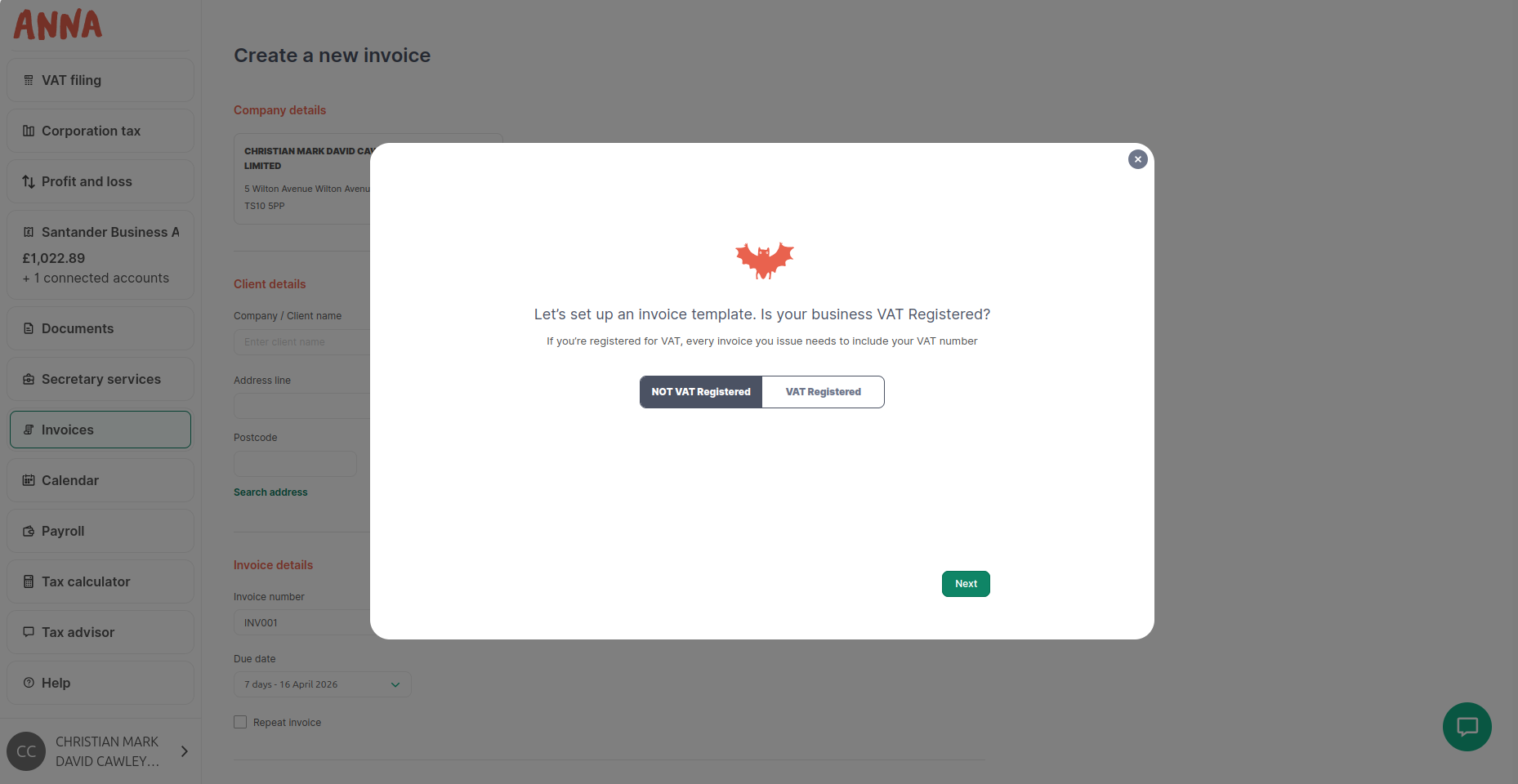Click the Corporation tax sidebar icon
This screenshot has width=1518, height=784.
click(x=29, y=131)
